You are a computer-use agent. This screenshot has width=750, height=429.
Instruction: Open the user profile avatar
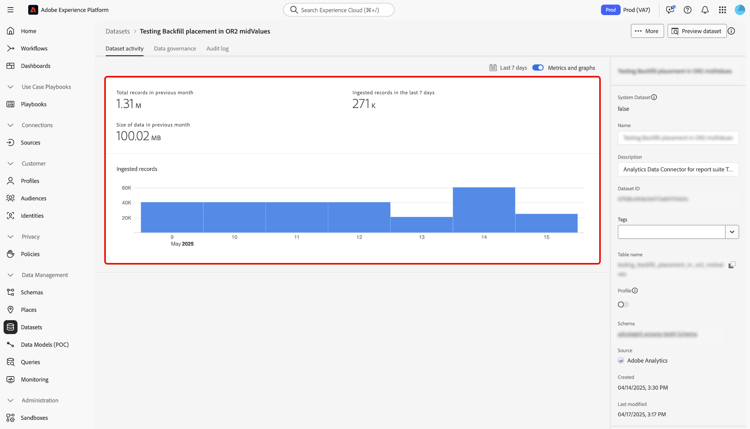740,10
